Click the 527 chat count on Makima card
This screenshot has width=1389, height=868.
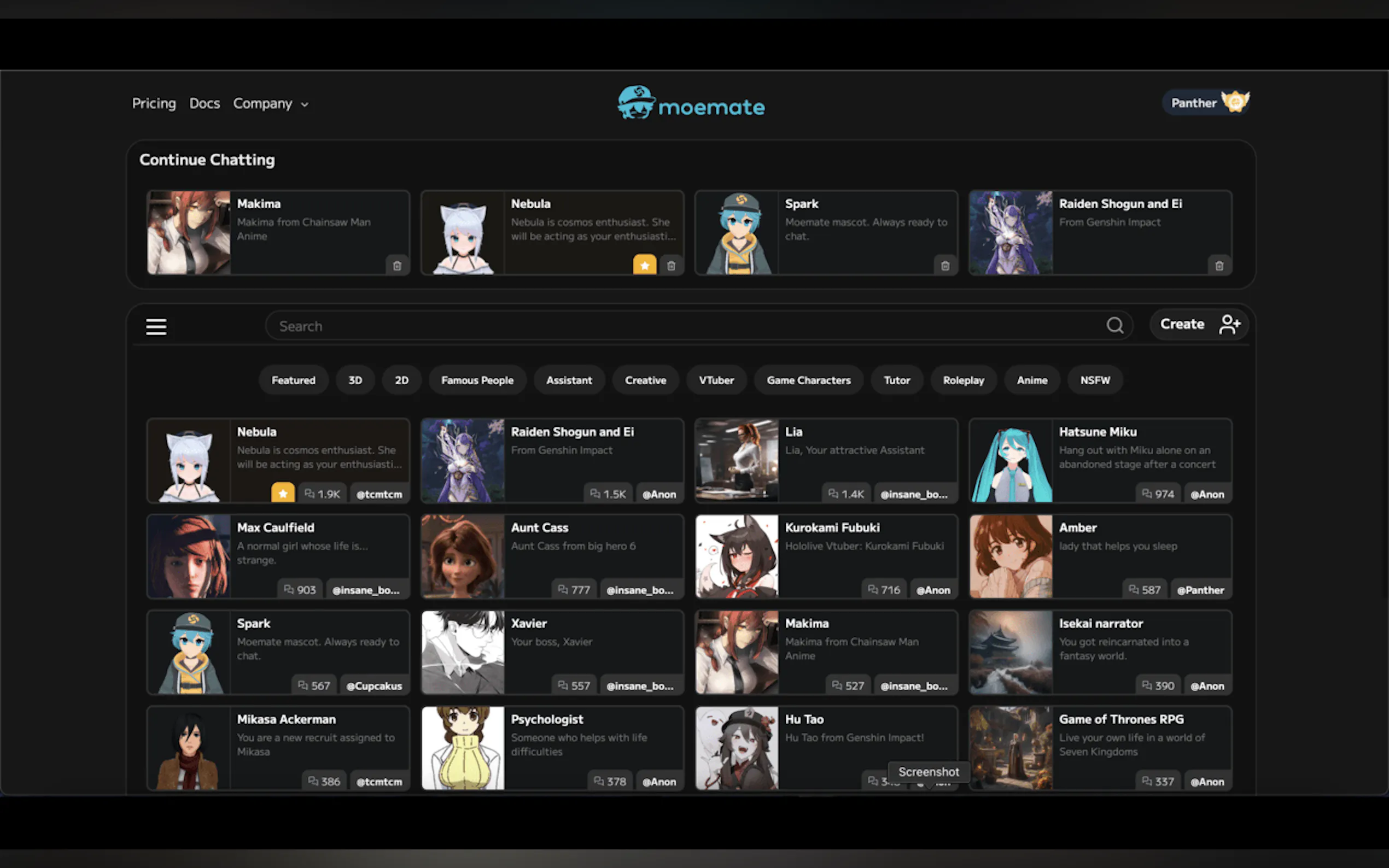point(848,685)
